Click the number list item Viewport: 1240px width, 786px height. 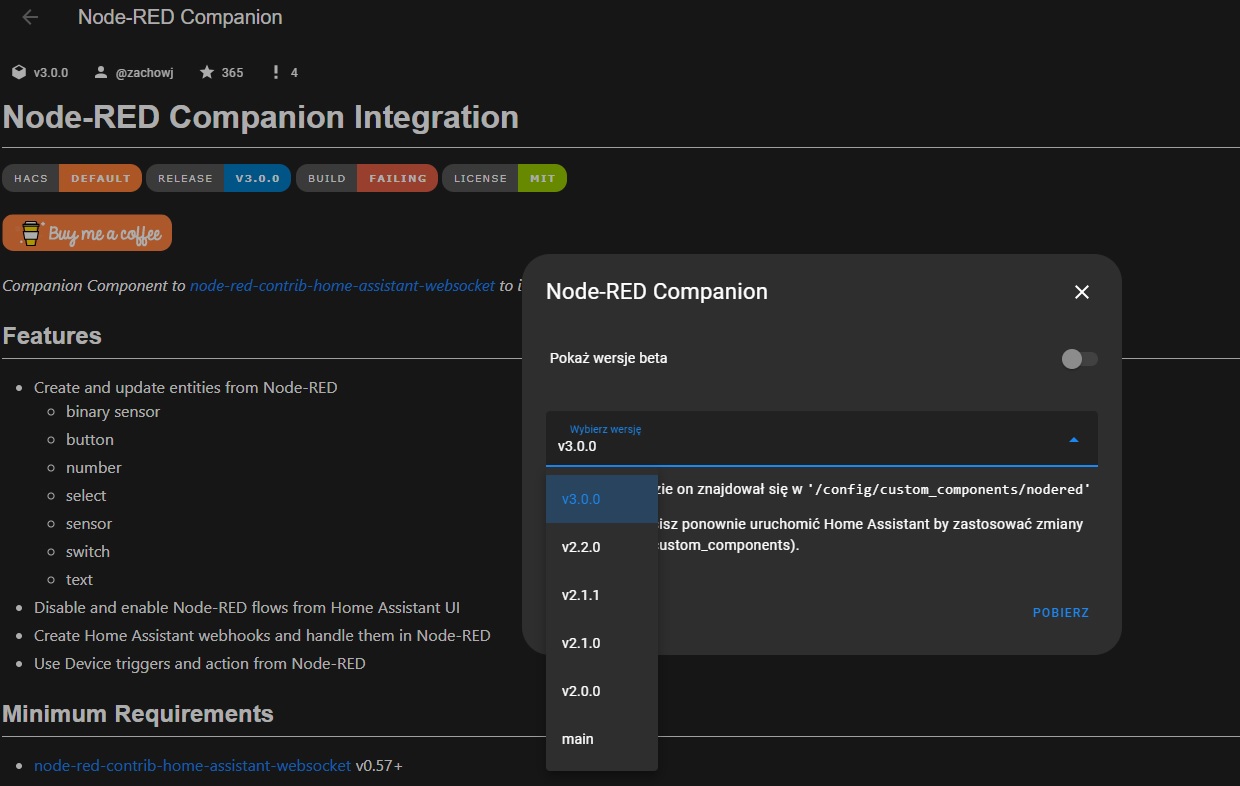click(x=94, y=467)
